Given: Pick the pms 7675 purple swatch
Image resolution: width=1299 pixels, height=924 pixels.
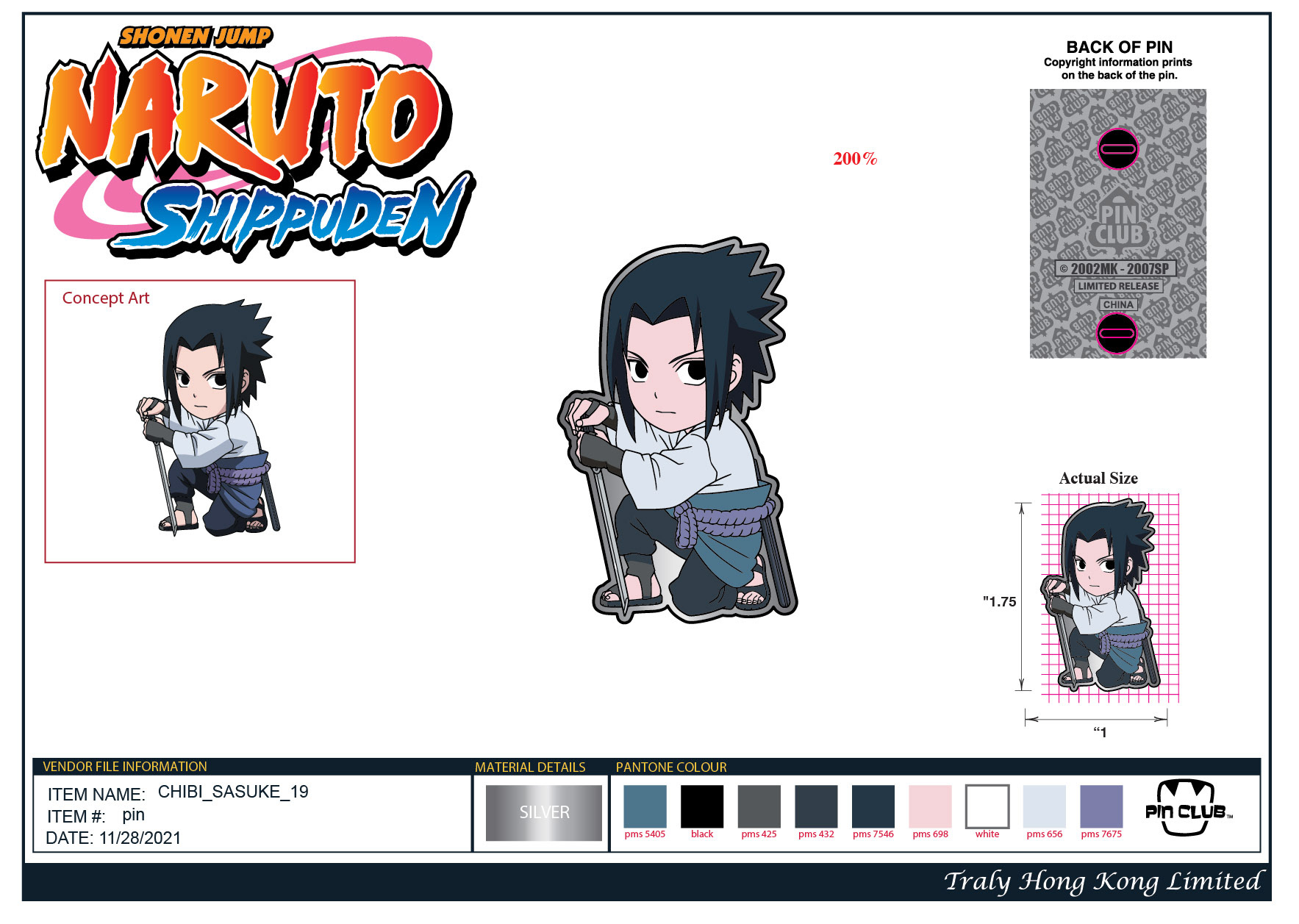Looking at the screenshot, I should click(1101, 806).
